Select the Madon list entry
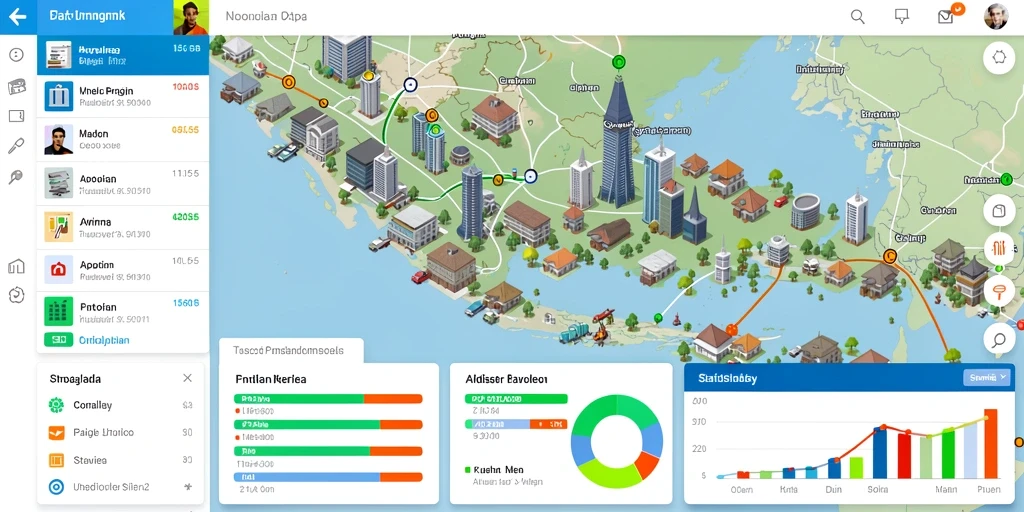 pyautogui.click(x=123, y=140)
